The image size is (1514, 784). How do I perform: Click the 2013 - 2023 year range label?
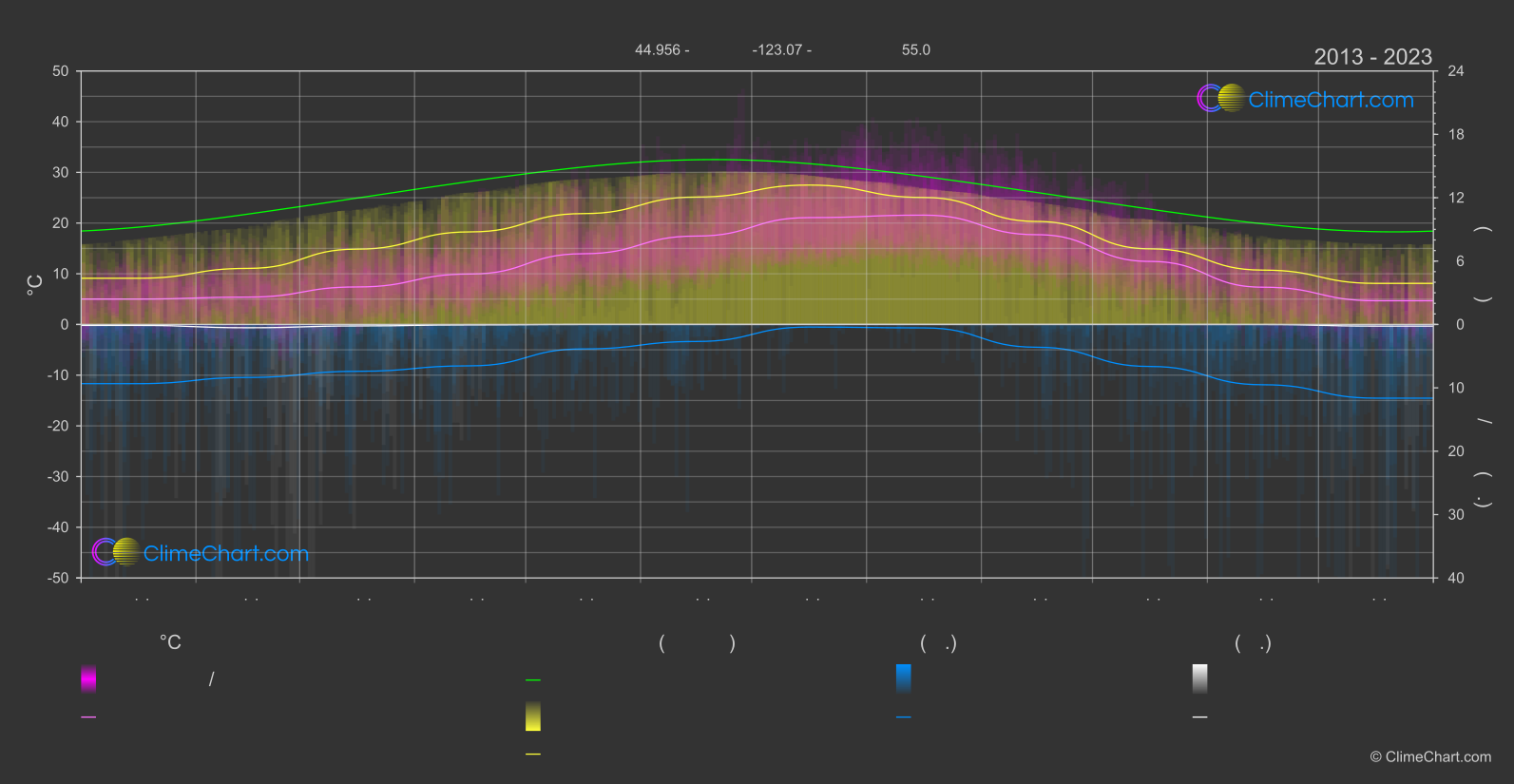tap(1372, 57)
